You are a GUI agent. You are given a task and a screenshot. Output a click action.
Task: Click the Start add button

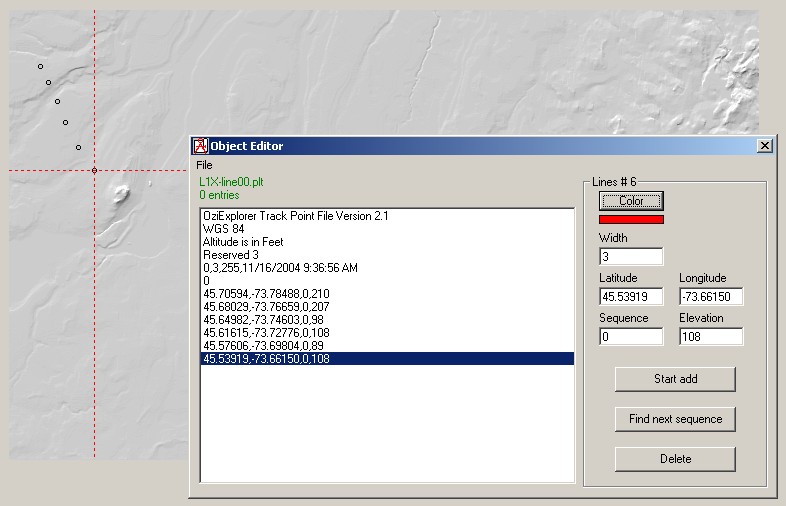pos(675,379)
